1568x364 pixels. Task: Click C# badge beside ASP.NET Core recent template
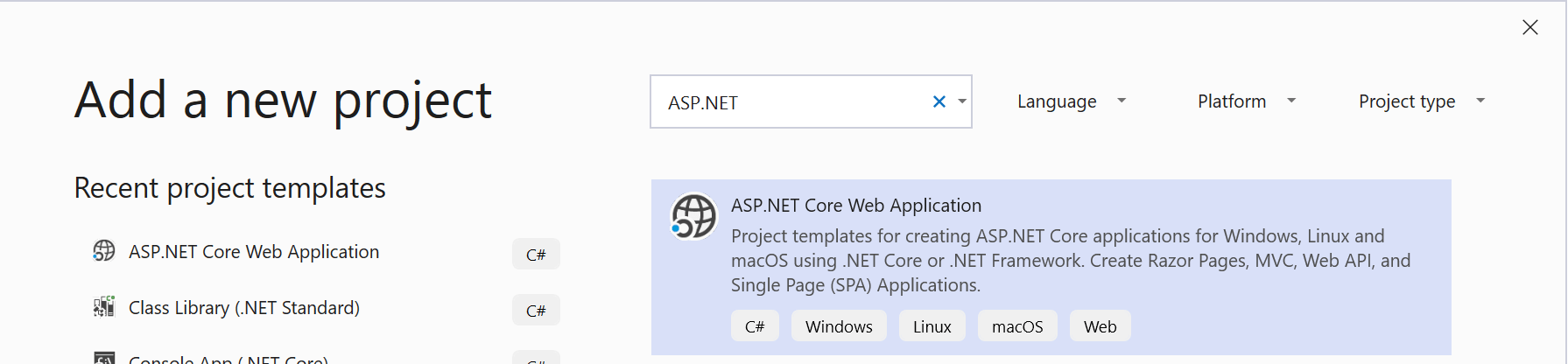point(536,254)
